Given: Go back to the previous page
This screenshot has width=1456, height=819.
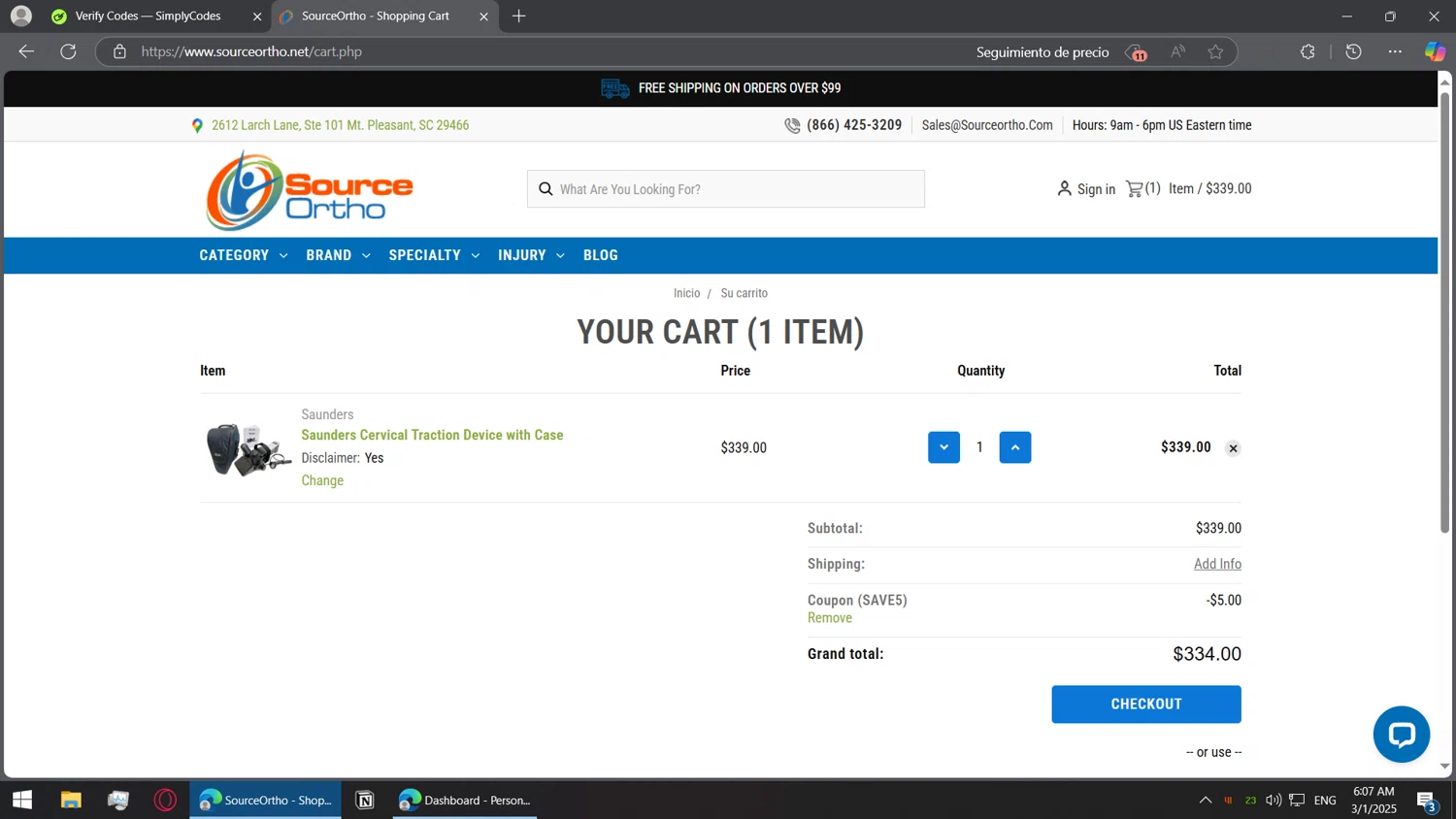Looking at the screenshot, I should click(26, 51).
